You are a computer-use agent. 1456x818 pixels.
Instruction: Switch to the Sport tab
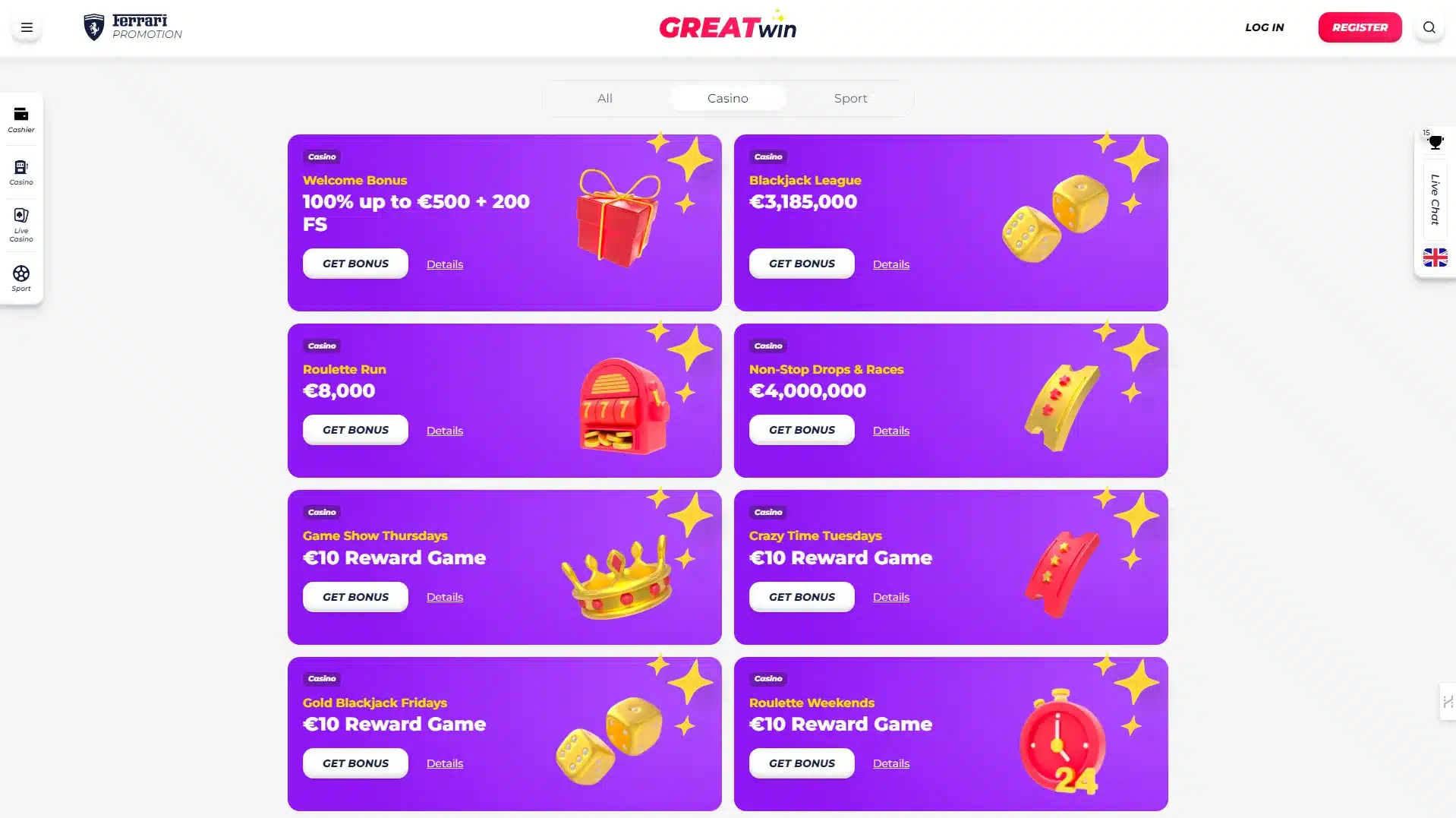(x=850, y=98)
